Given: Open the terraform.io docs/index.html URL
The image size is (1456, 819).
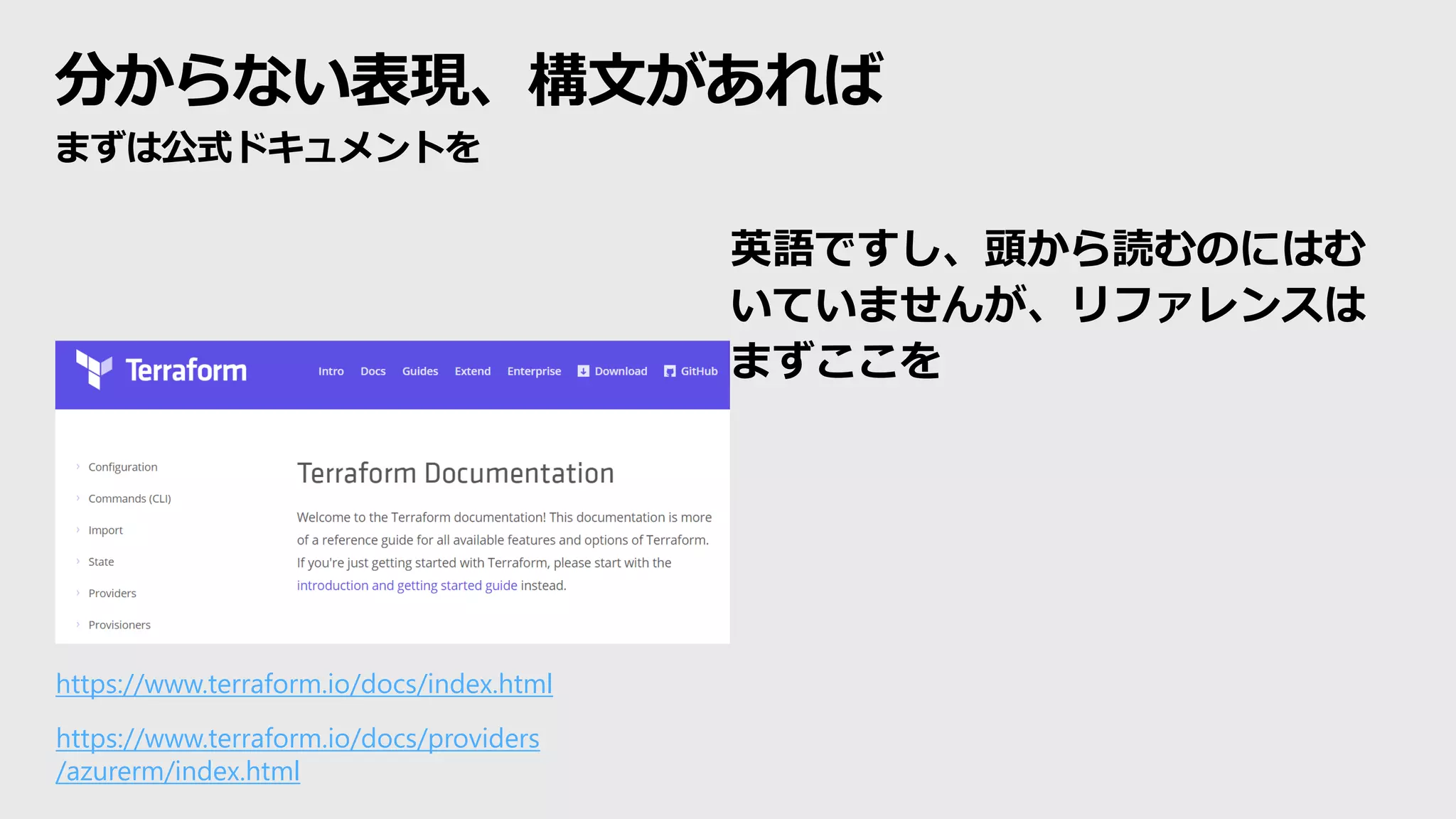Looking at the screenshot, I should point(304,684).
